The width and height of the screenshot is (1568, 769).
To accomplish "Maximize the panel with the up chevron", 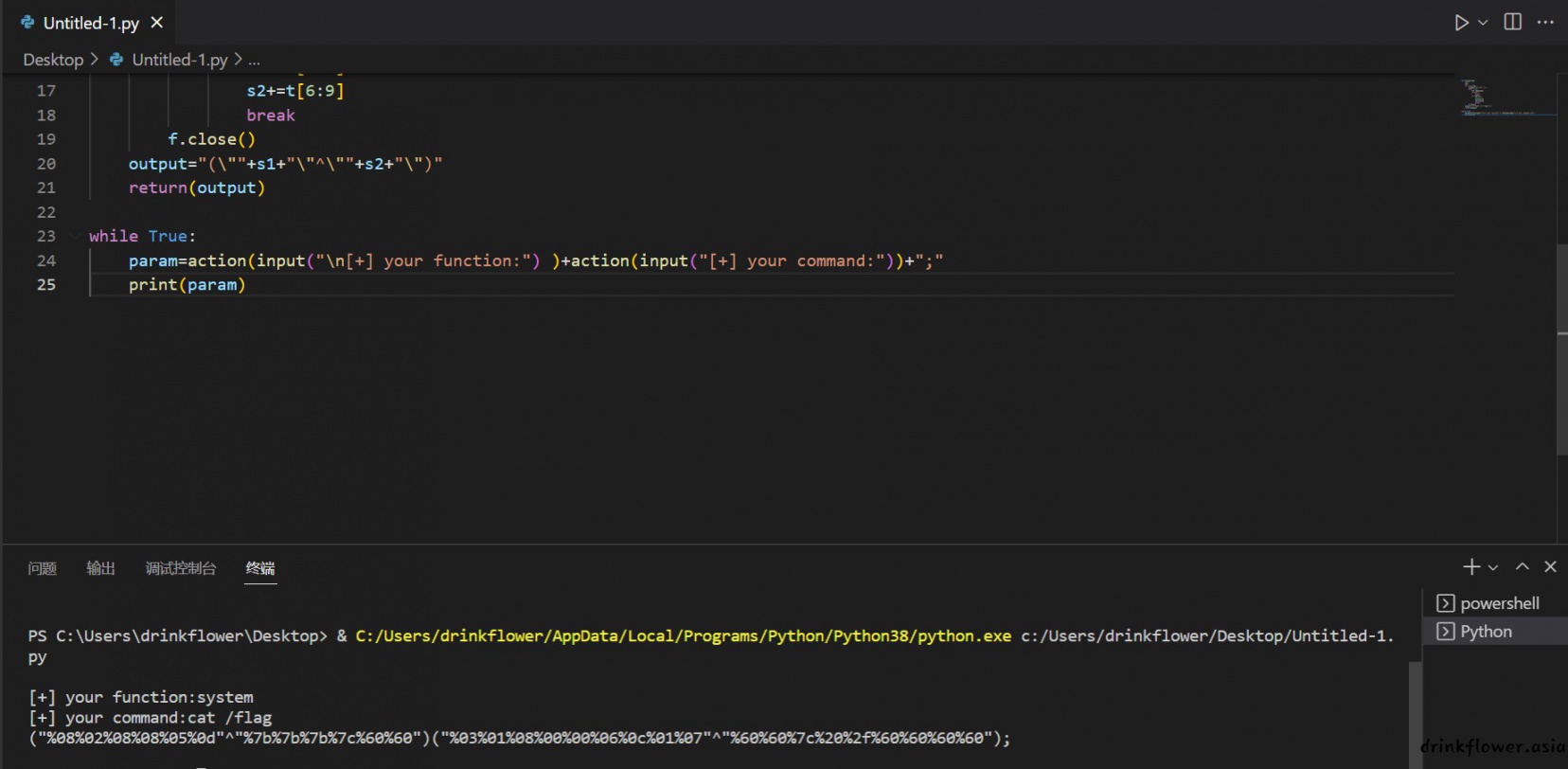I will (1523, 567).
